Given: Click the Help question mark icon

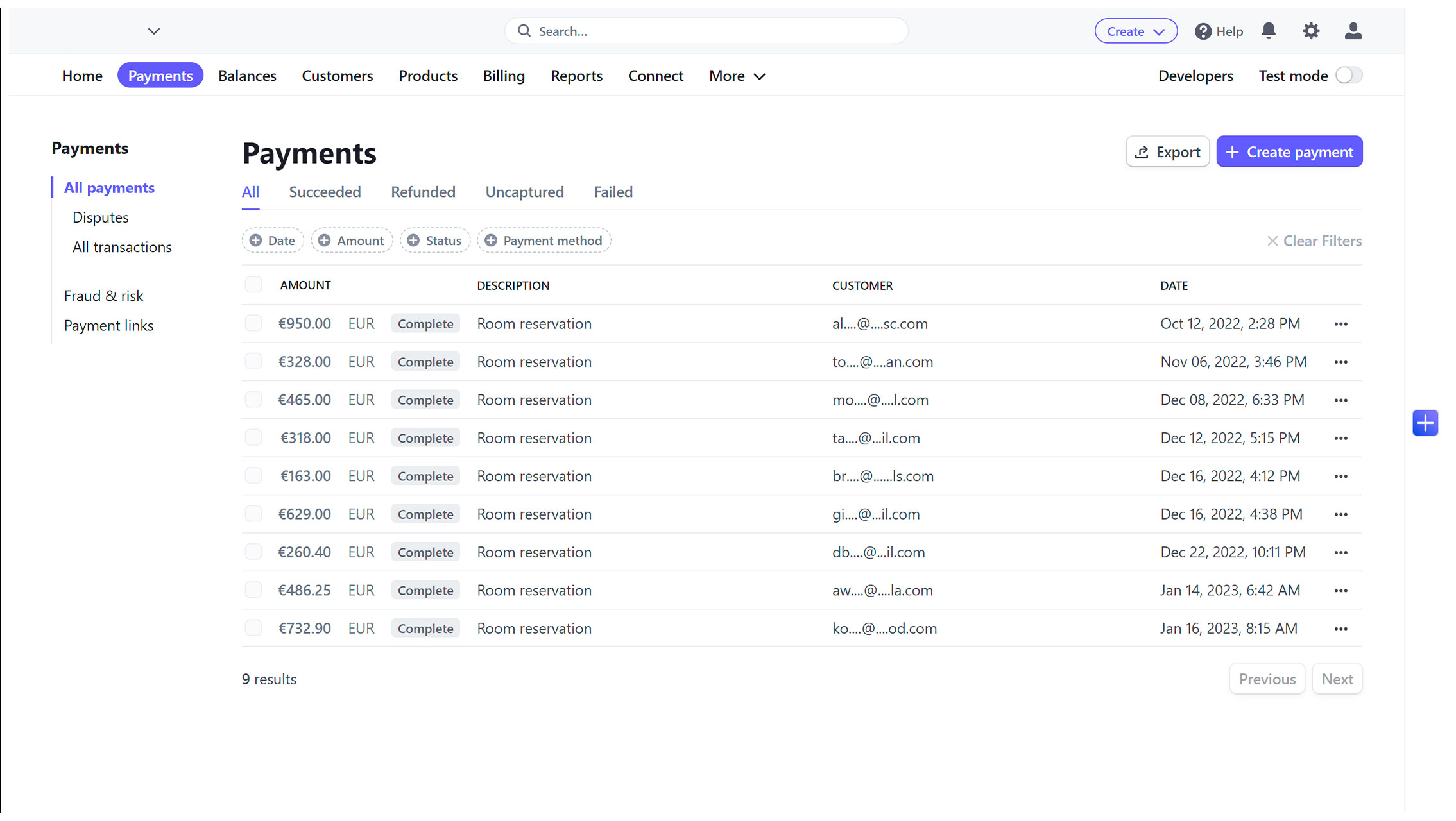Looking at the screenshot, I should point(1203,31).
